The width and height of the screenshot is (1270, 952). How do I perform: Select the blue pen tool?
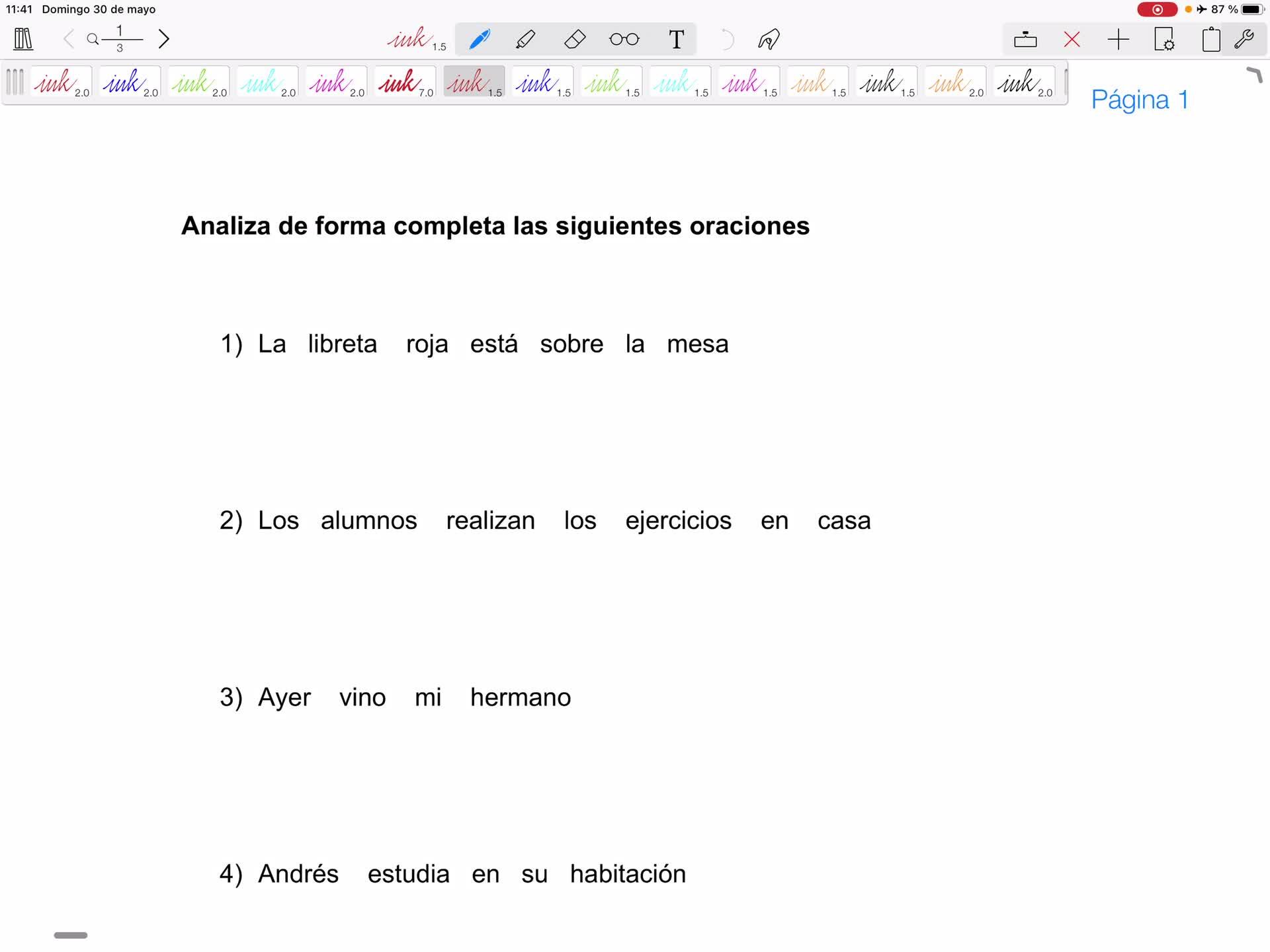pyautogui.click(x=480, y=39)
